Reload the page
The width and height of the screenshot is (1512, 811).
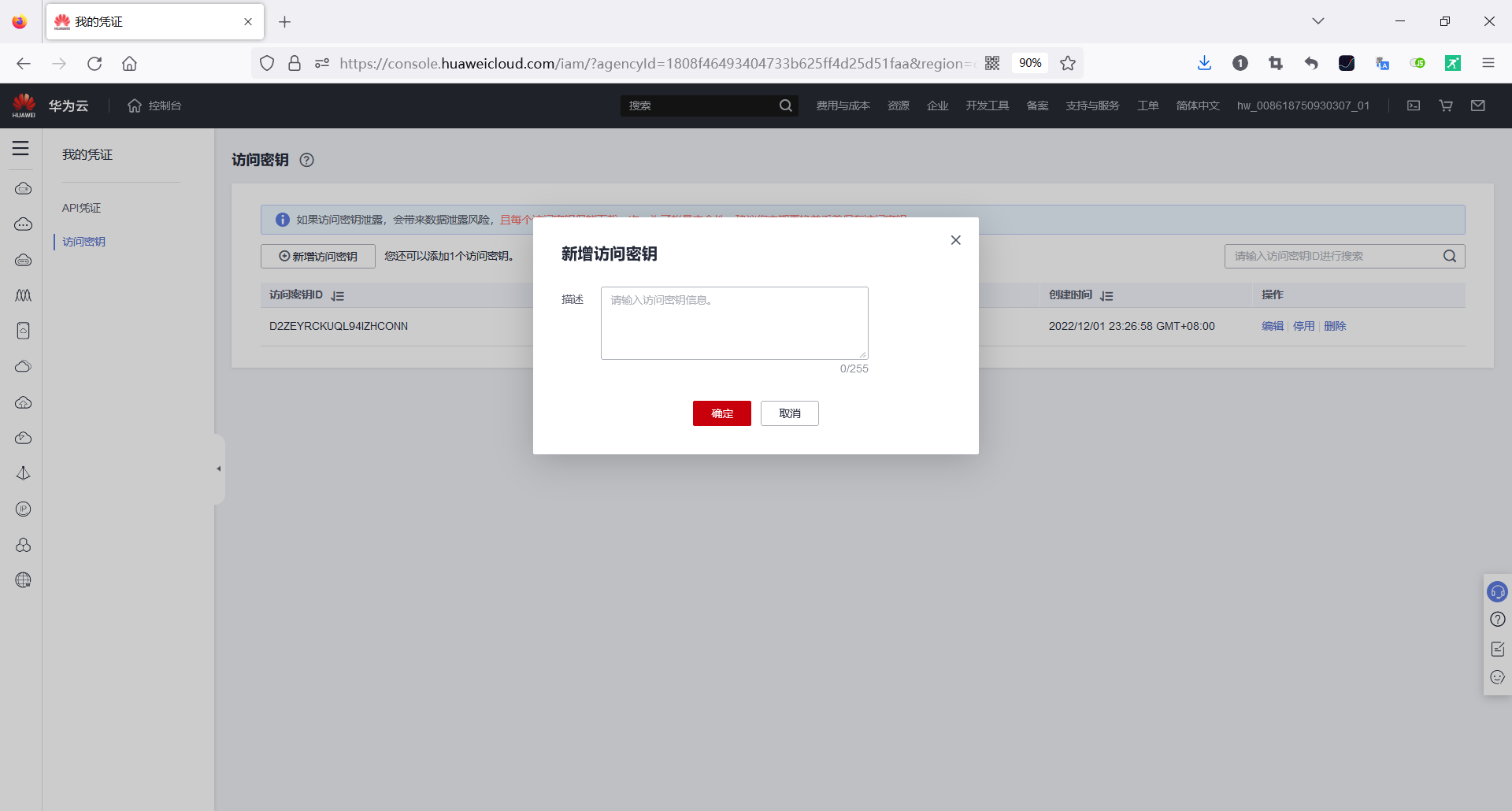[94, 63]
